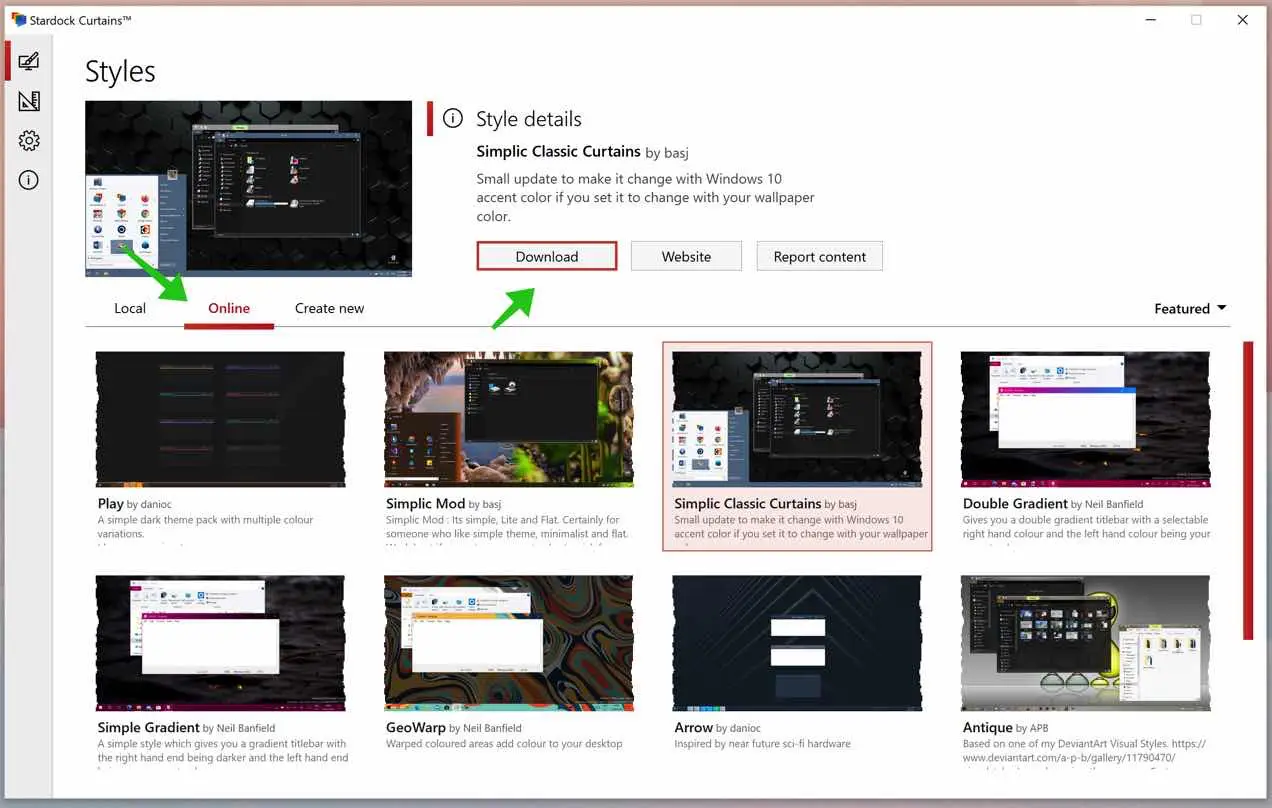Download the Simplic Classic Curtains style
Screen dimensions: 1272x808
[x=547, y=256]
